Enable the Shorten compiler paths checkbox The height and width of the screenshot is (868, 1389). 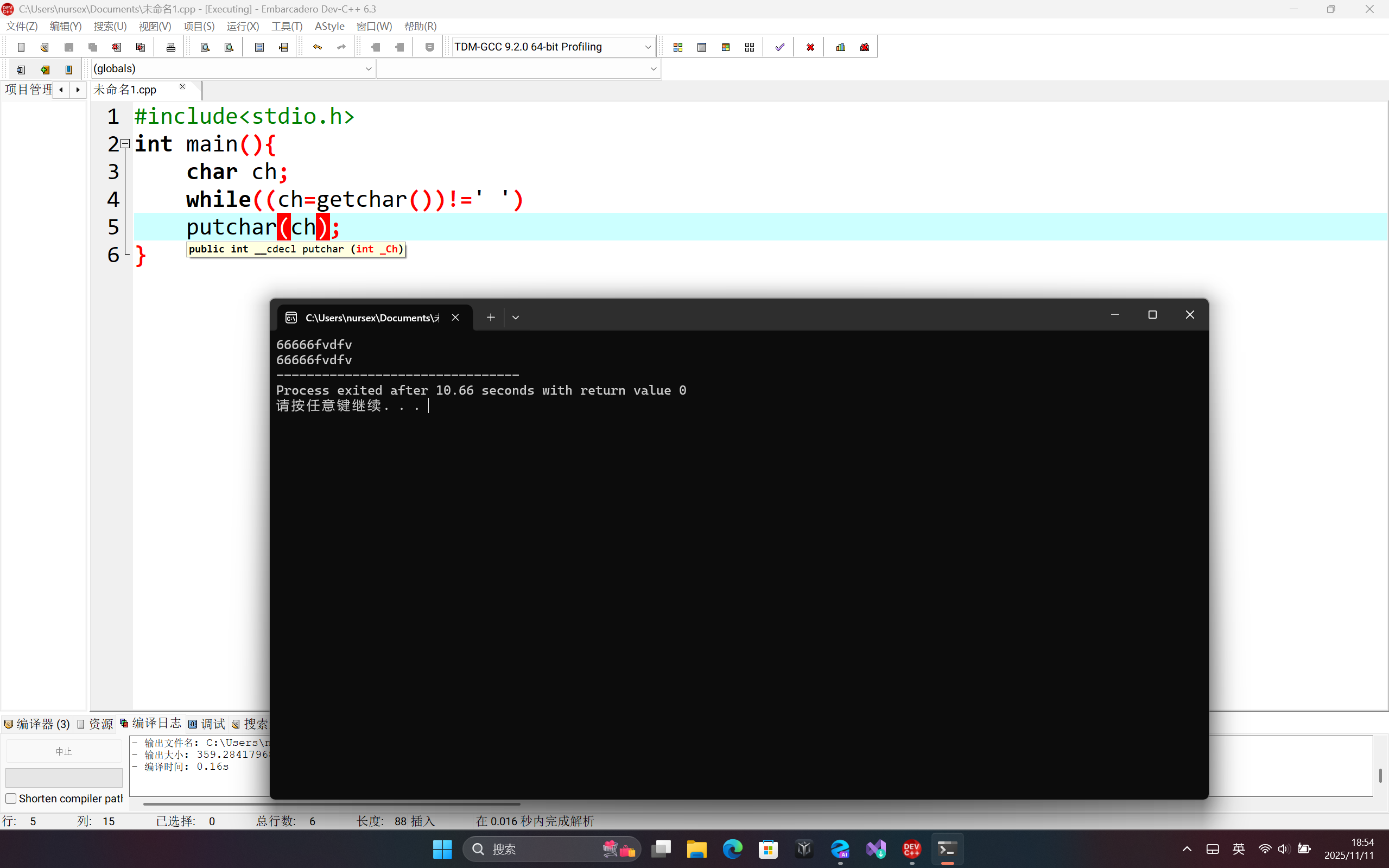(x=11, y=799)
